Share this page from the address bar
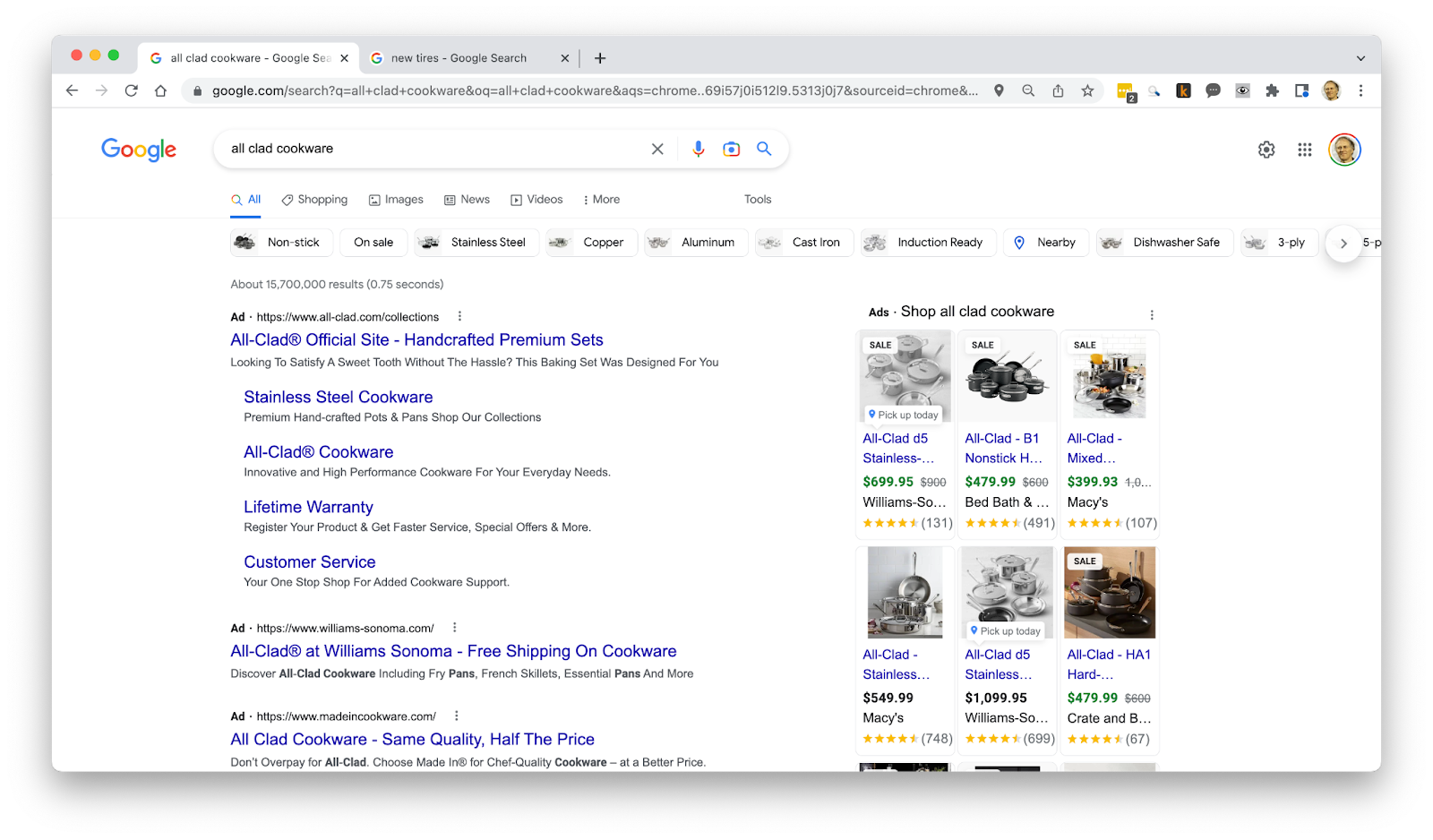 (x=1058, y=90)
